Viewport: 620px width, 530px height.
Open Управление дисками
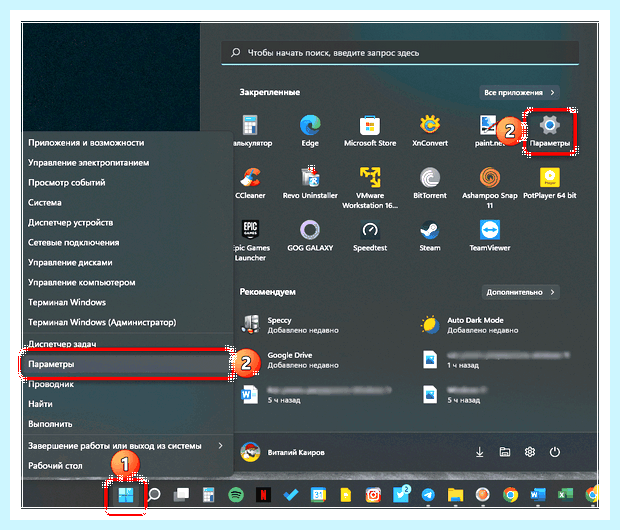(x=127, y=263)
